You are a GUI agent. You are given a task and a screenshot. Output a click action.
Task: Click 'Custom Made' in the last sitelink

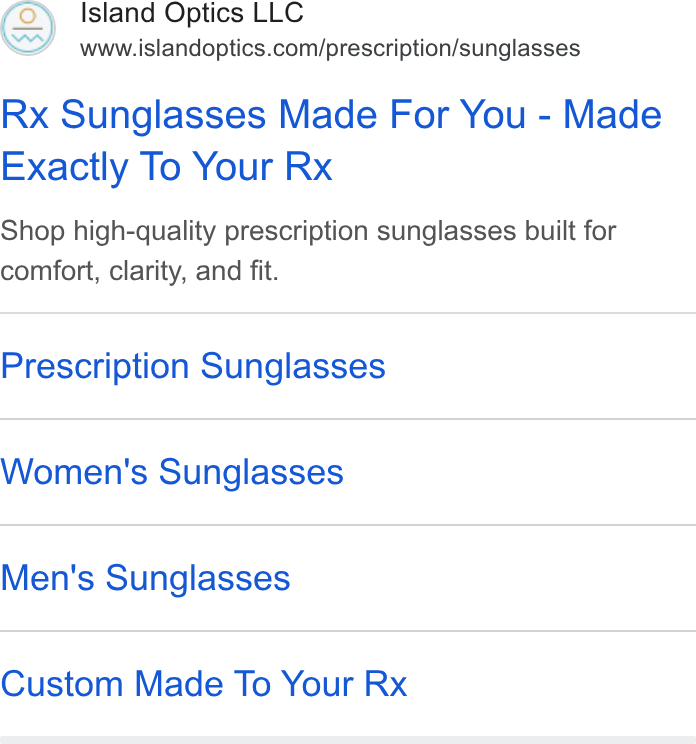tap(112, 684)
